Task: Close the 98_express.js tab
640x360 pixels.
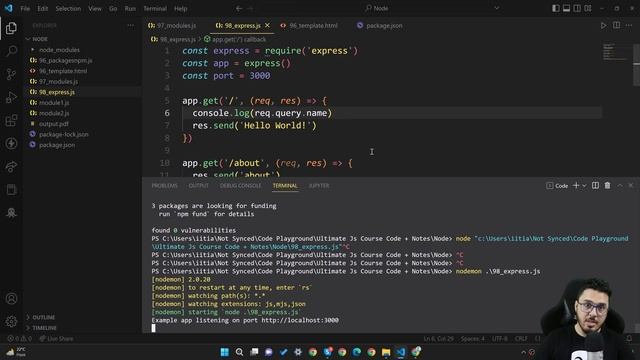Action: (x=267, y=25)
